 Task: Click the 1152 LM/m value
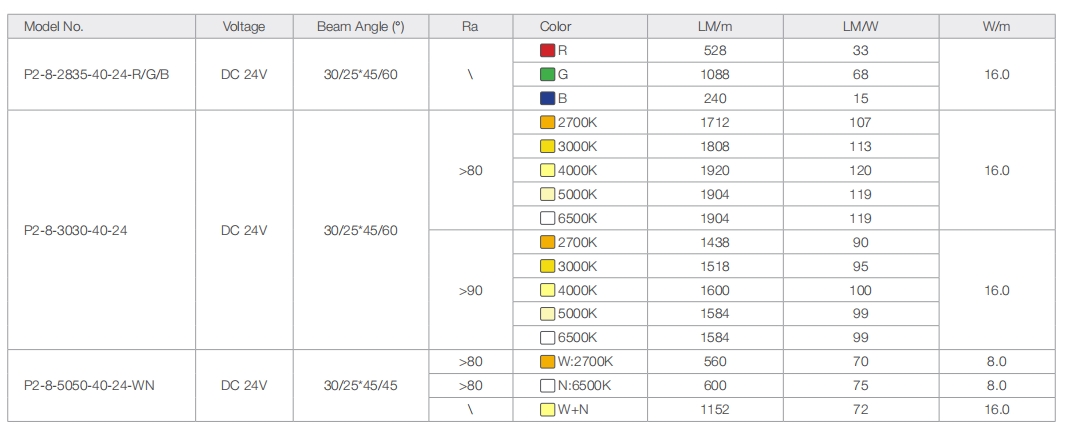[714, 410]
